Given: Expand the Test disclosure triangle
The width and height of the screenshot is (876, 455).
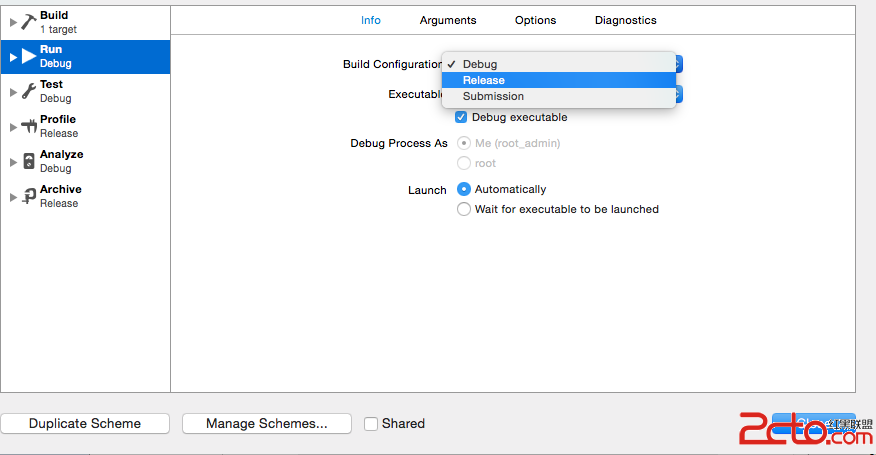Looking at the screenshot, I should pos(13,92).
